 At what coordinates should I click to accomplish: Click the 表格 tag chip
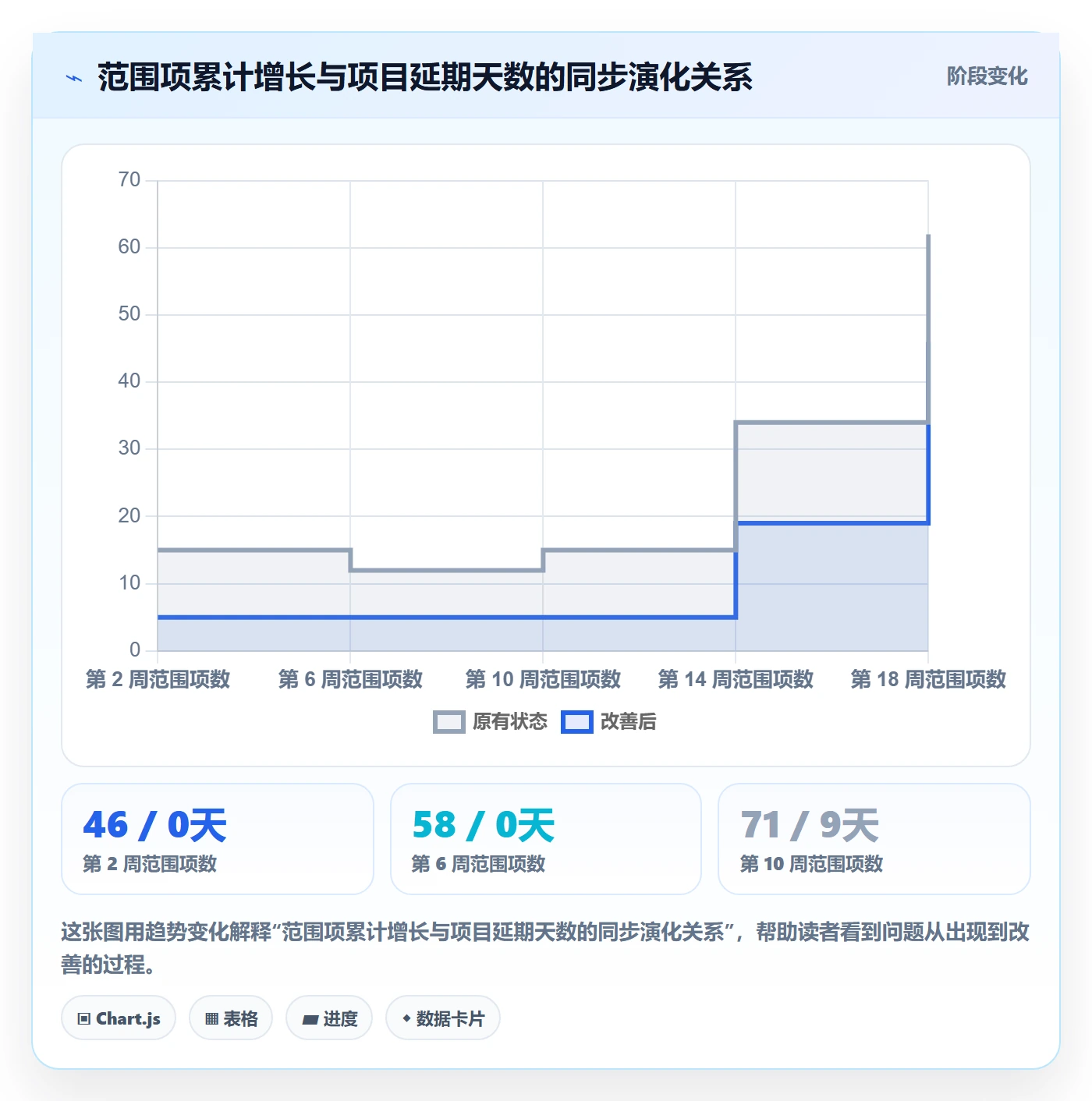pos(231,1018)
